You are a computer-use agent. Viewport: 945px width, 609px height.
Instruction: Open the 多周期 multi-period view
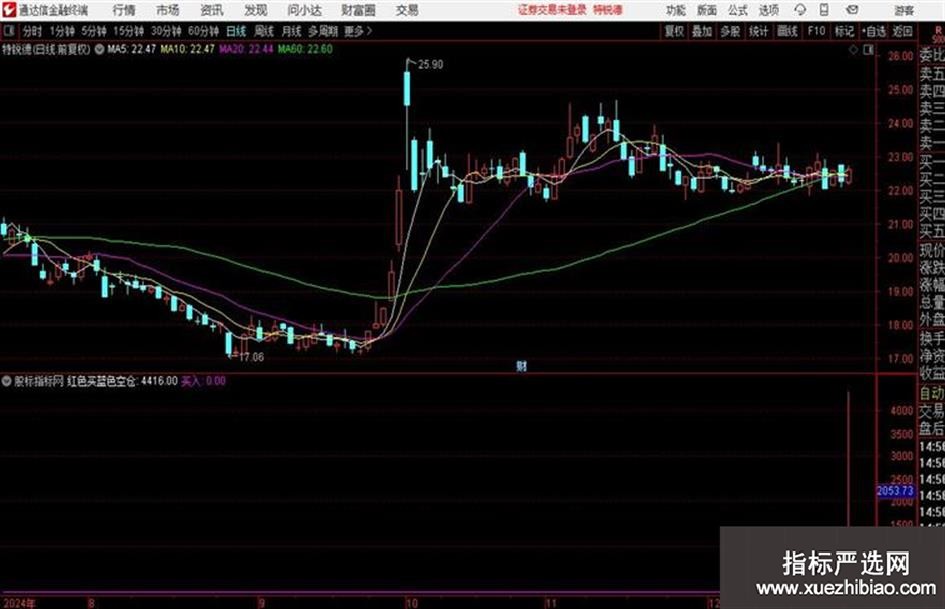tap(323, 31)
